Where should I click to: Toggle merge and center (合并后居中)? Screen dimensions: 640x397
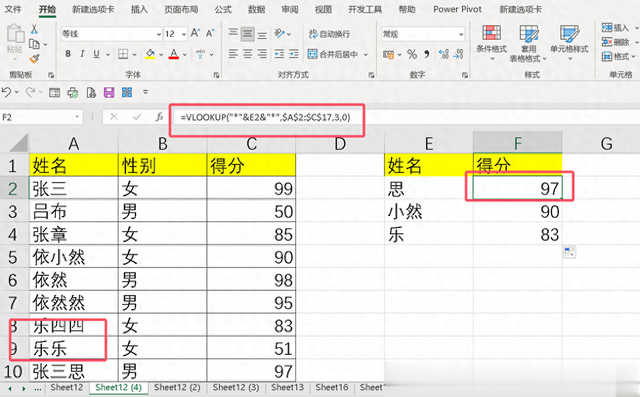[x=333, y=54]
